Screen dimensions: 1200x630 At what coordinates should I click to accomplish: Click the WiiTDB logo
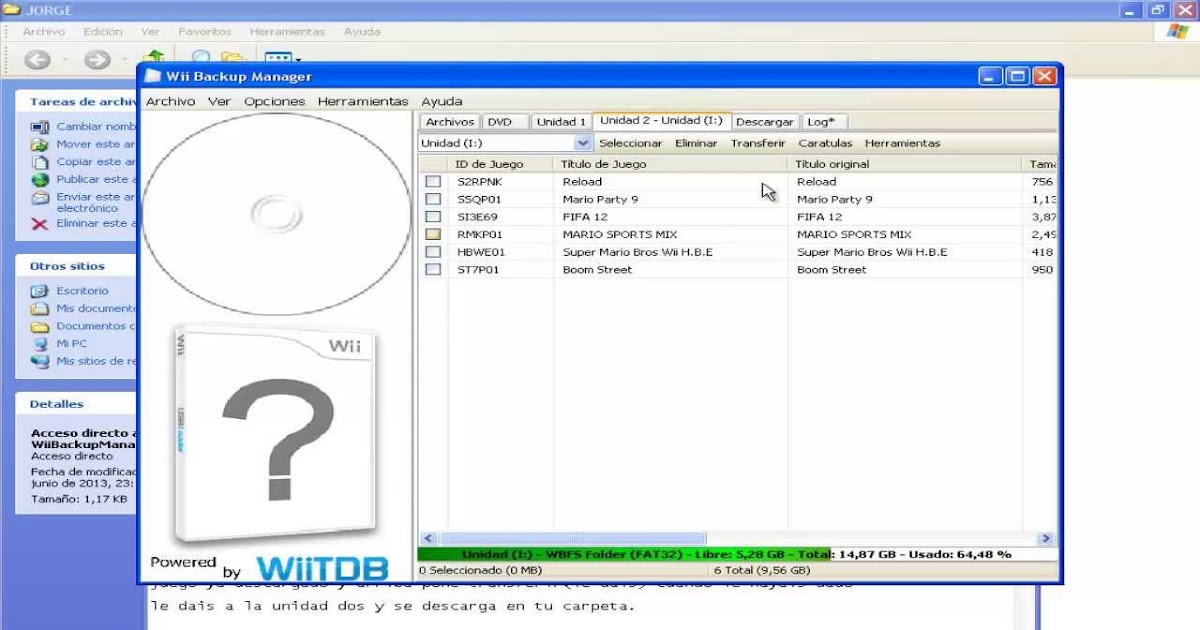322,568
